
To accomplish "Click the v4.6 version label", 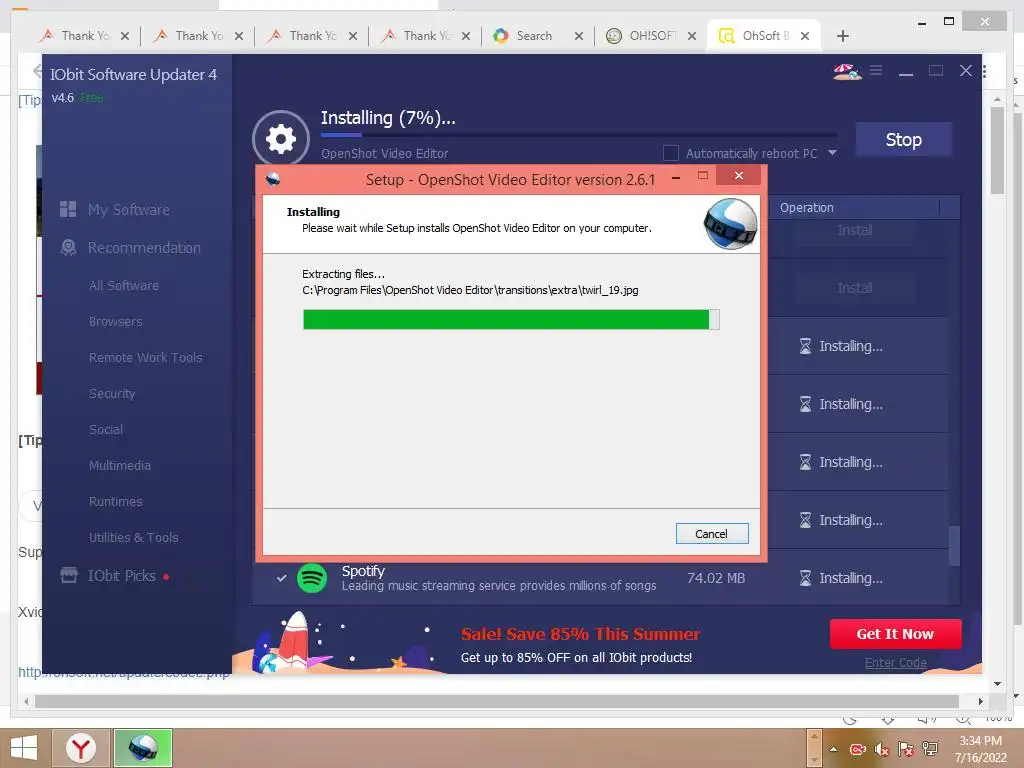I will click(x=63, y=98).
